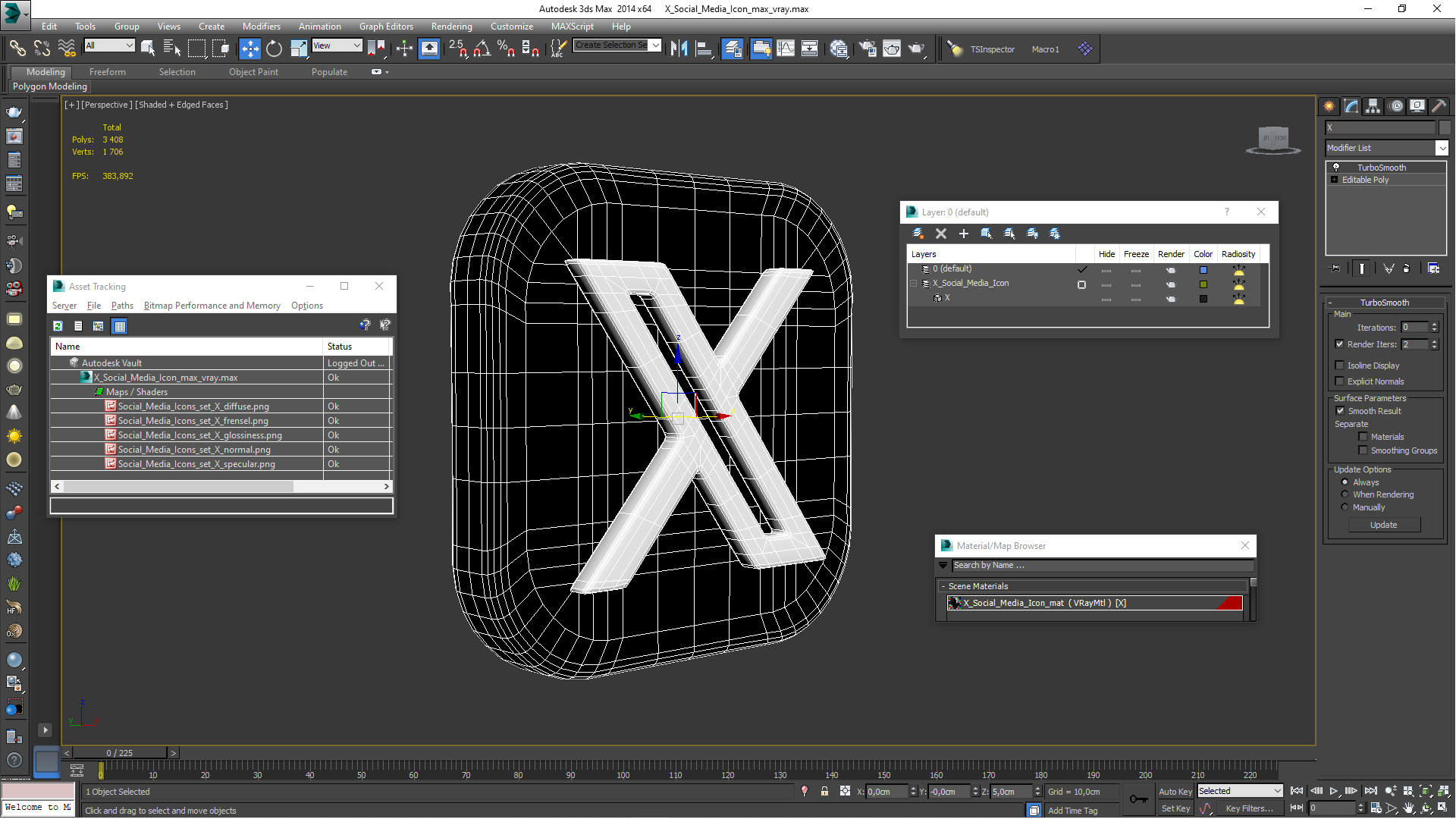Check Separate by Materials checkbox
The width and height of the screenshot is (1456, 819).
click(1363, 436)
